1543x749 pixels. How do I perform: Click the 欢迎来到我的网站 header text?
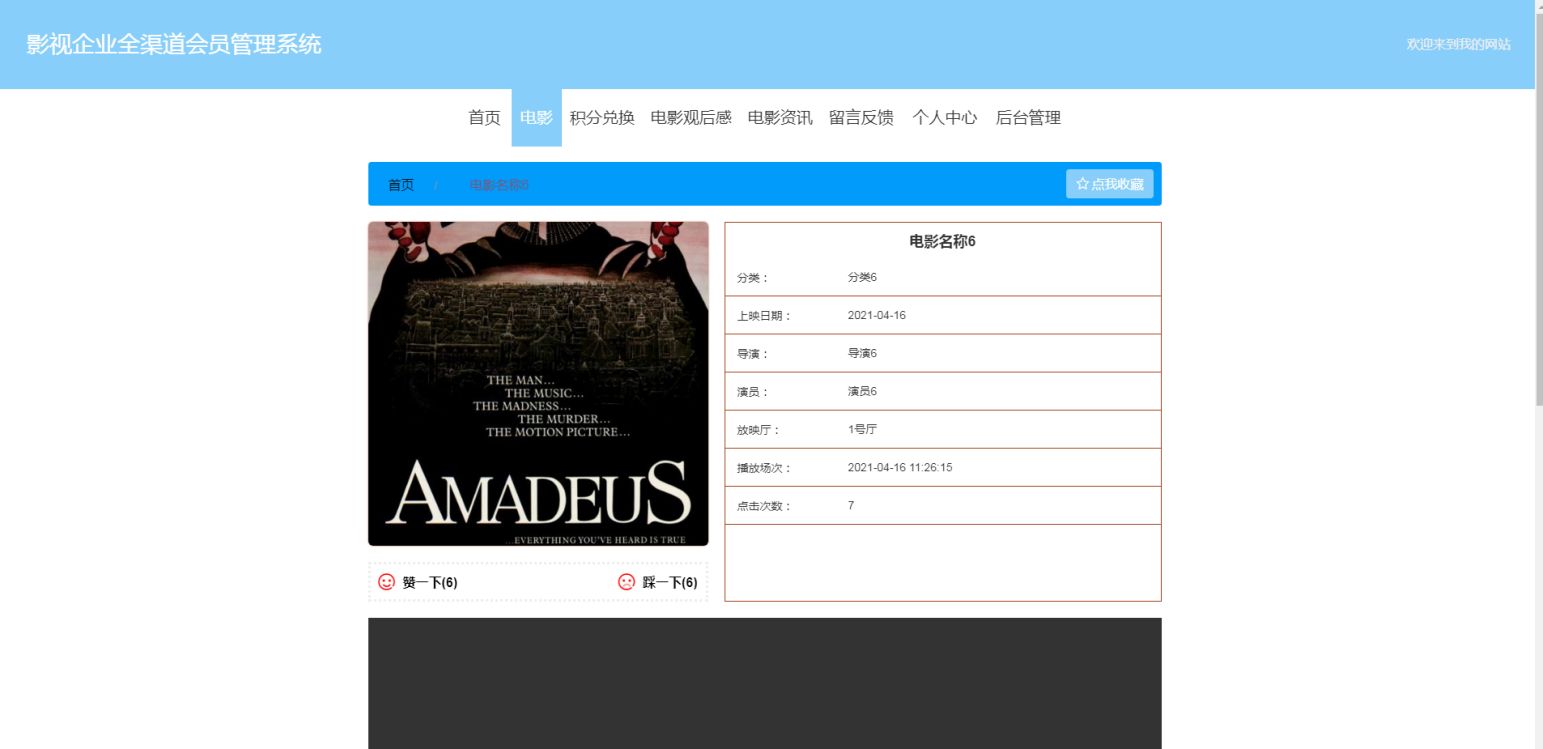[1458, 44]
